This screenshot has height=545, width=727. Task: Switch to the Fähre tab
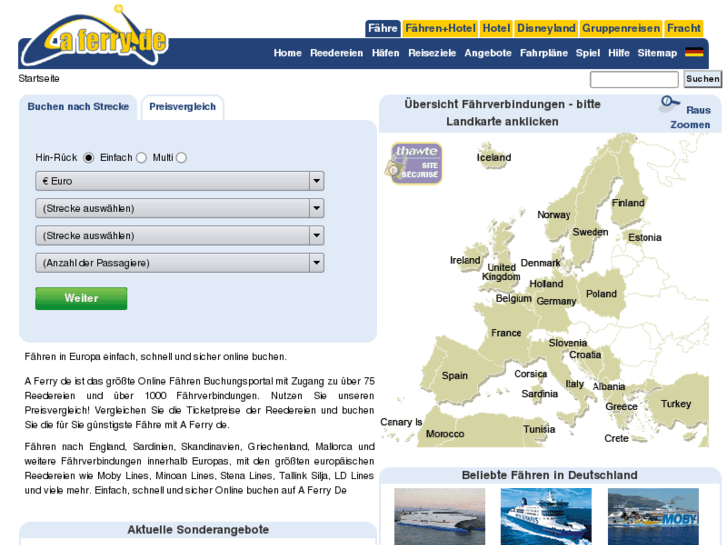point(383,28)
